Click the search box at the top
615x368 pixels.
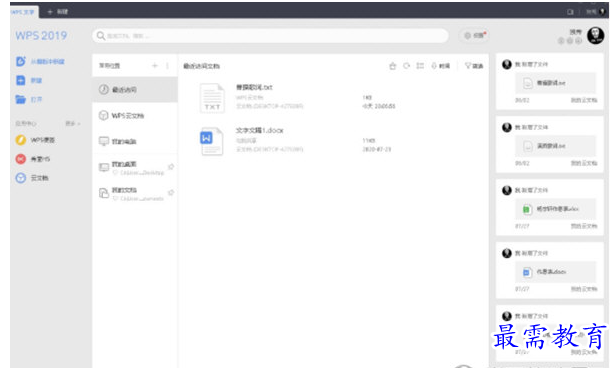pyautogui.click(x=270, y=36)
